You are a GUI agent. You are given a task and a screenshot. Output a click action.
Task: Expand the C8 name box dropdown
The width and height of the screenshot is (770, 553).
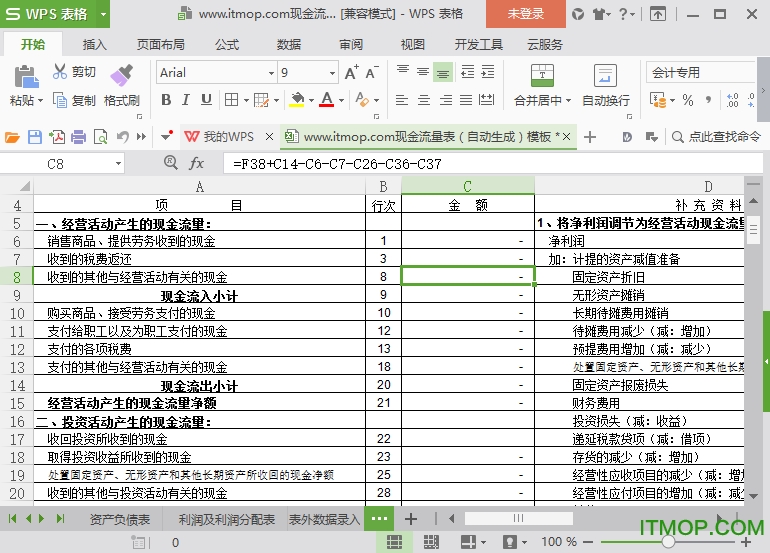tap(118, 164)
